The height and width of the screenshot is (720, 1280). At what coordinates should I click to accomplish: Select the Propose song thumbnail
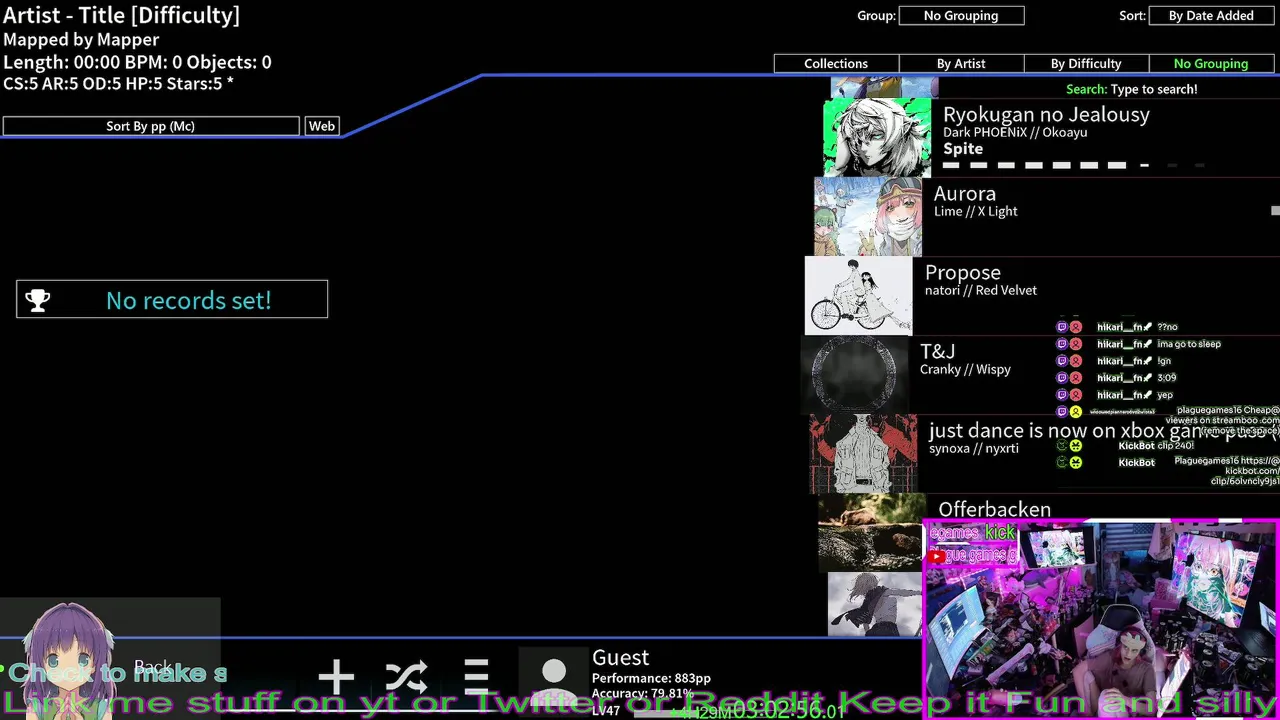coord(859,296)
